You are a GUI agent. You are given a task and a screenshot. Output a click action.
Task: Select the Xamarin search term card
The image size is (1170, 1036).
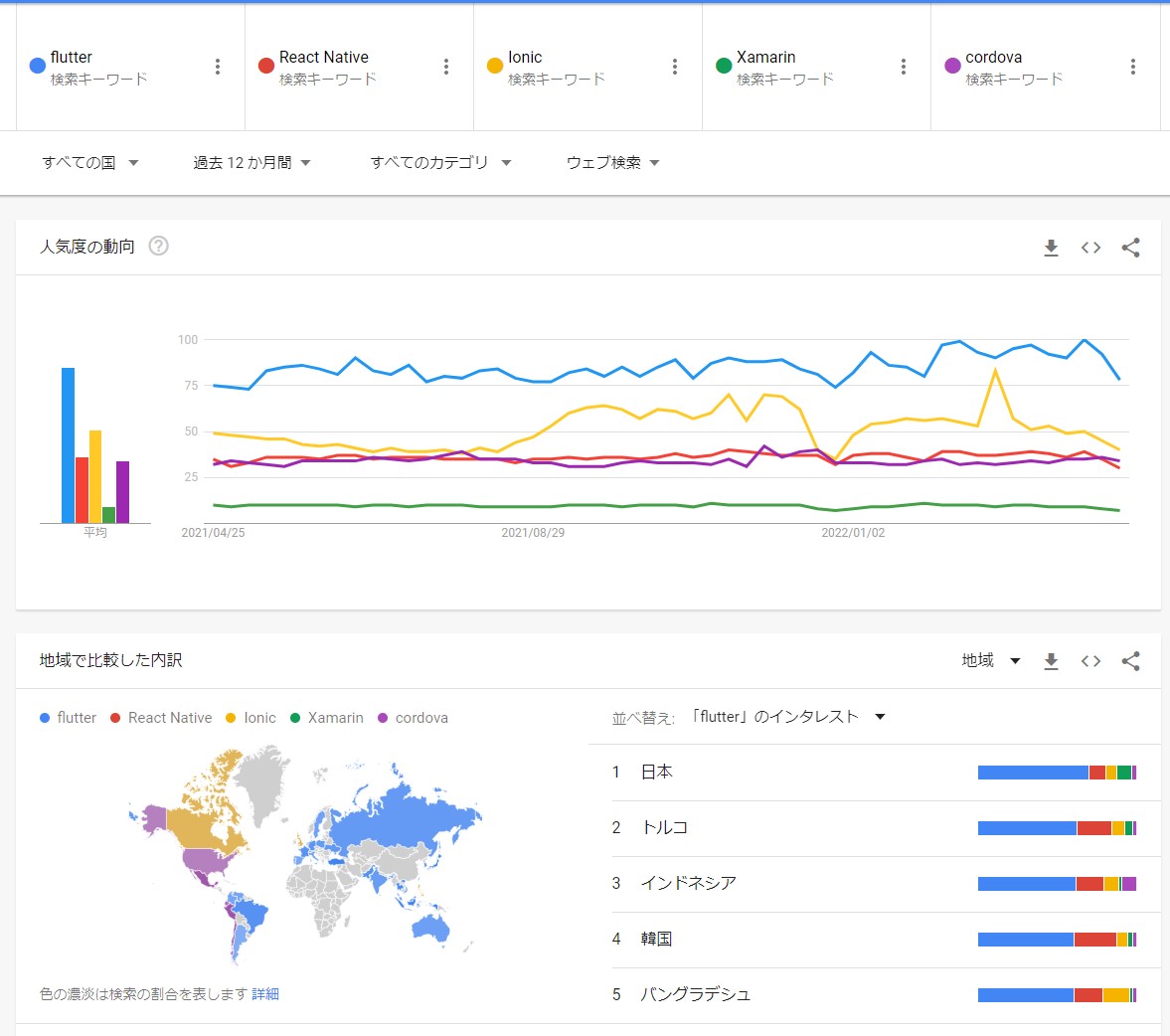coord(816,67)
